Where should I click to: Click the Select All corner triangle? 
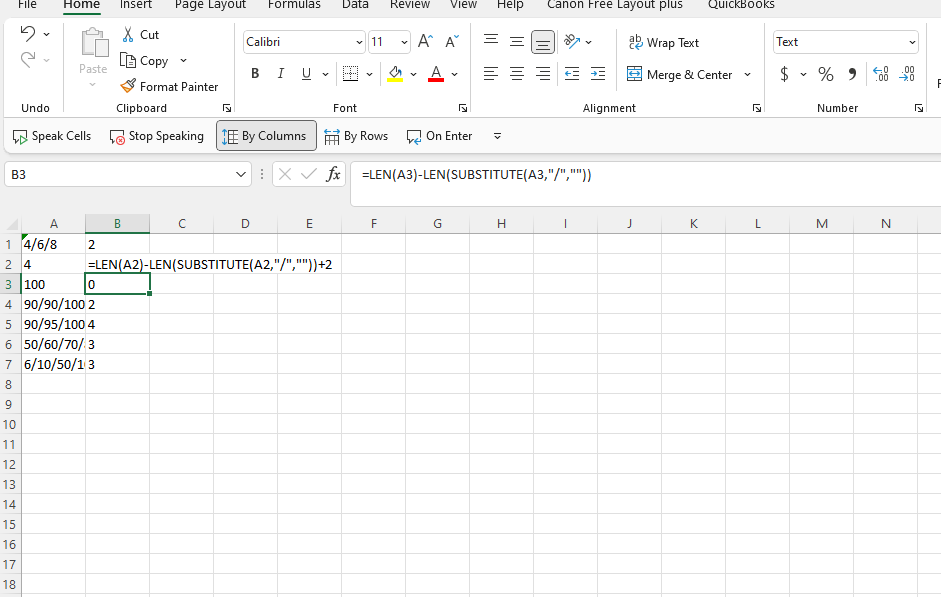click(x=11, y=224)
